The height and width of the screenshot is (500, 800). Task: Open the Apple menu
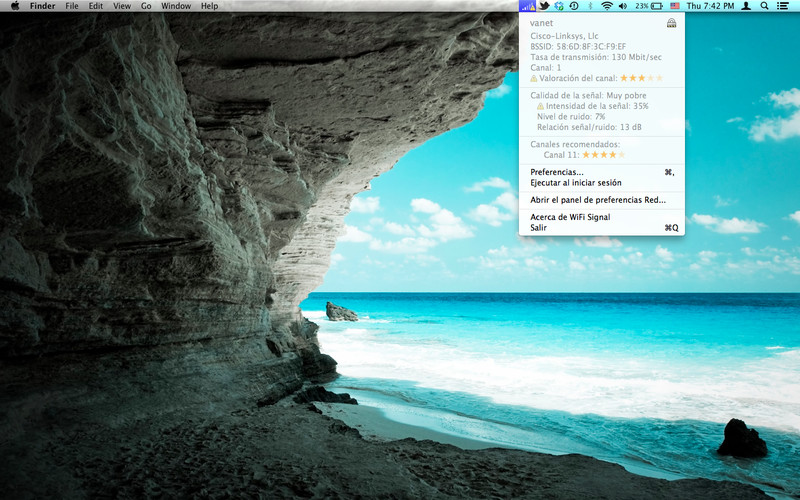pyautogui.click(x=15, y=6)
